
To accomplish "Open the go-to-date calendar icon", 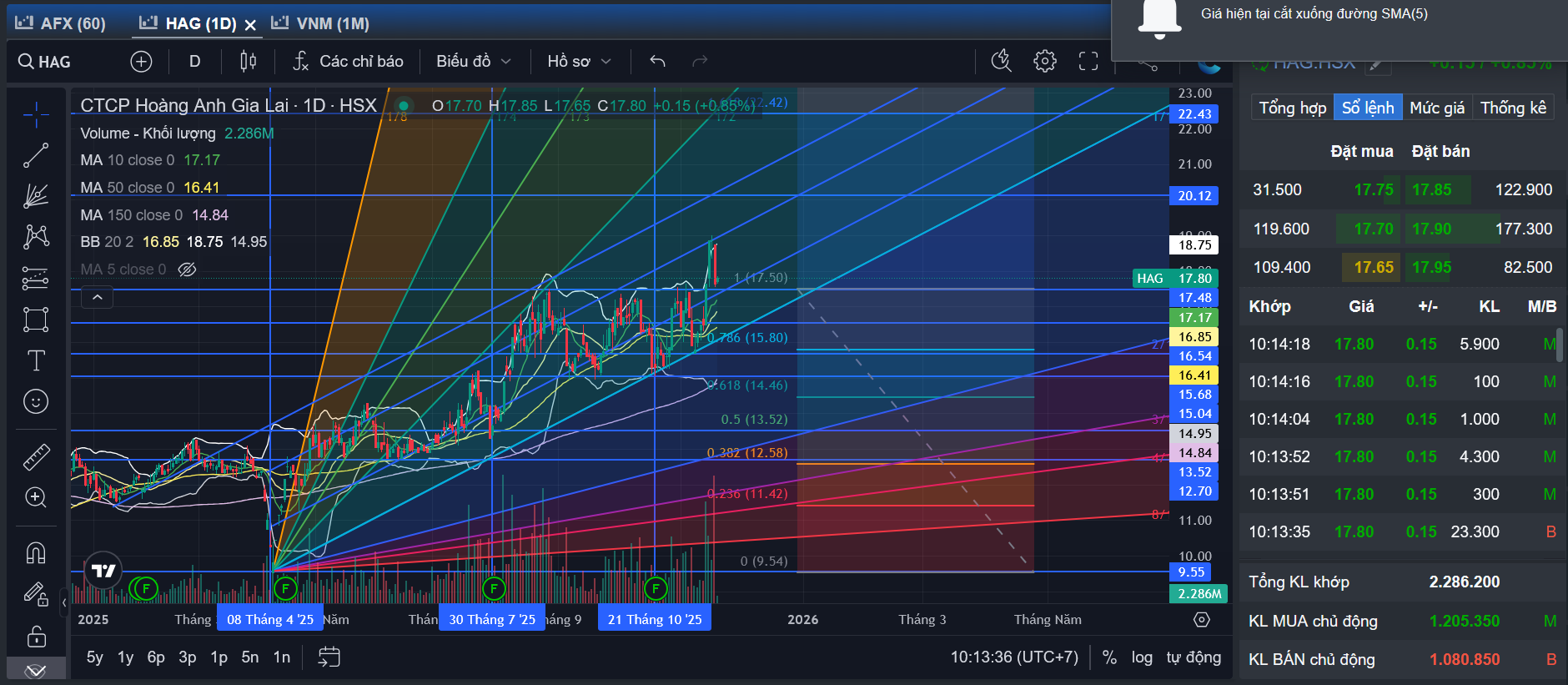I will 329,657.
